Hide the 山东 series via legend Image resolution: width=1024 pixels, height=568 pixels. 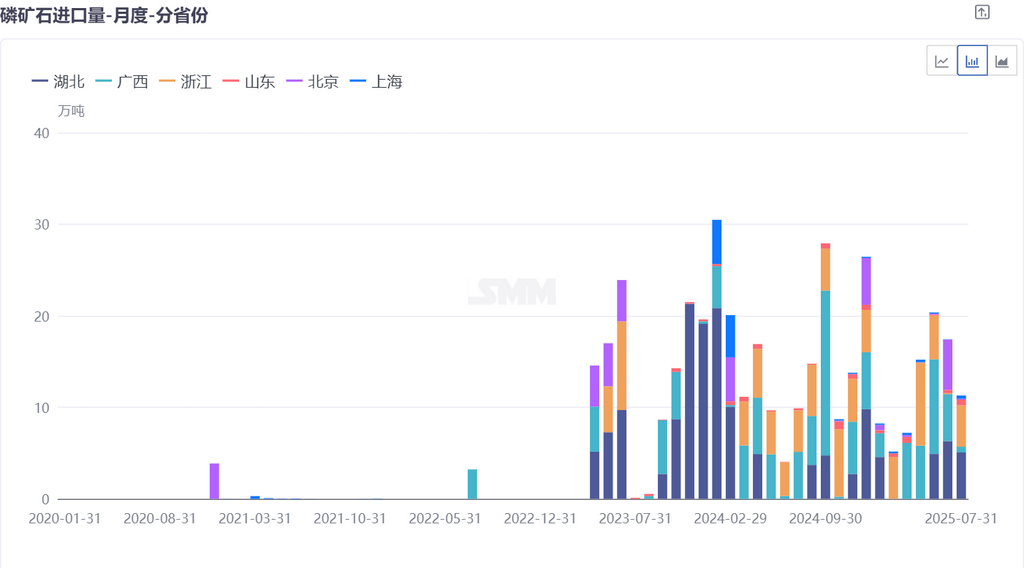pyautogui.click(x=249, y=82)
